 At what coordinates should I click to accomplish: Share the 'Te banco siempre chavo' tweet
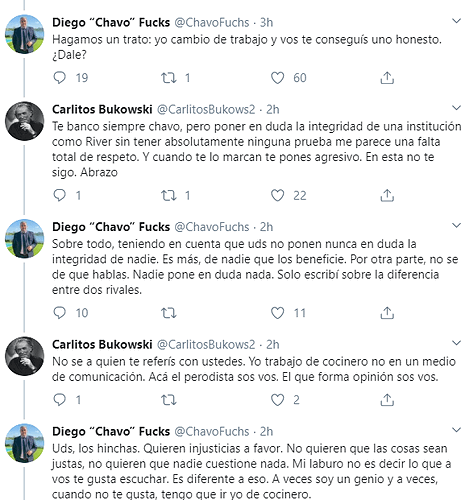coord(387,195)
